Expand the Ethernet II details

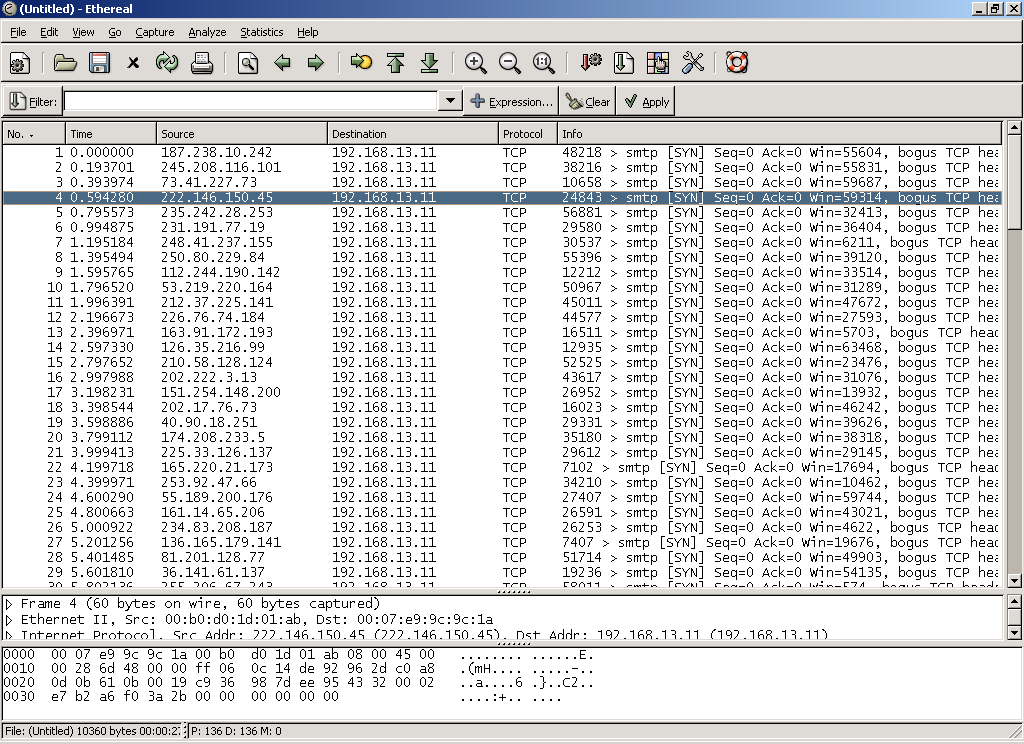coord(9,620)
